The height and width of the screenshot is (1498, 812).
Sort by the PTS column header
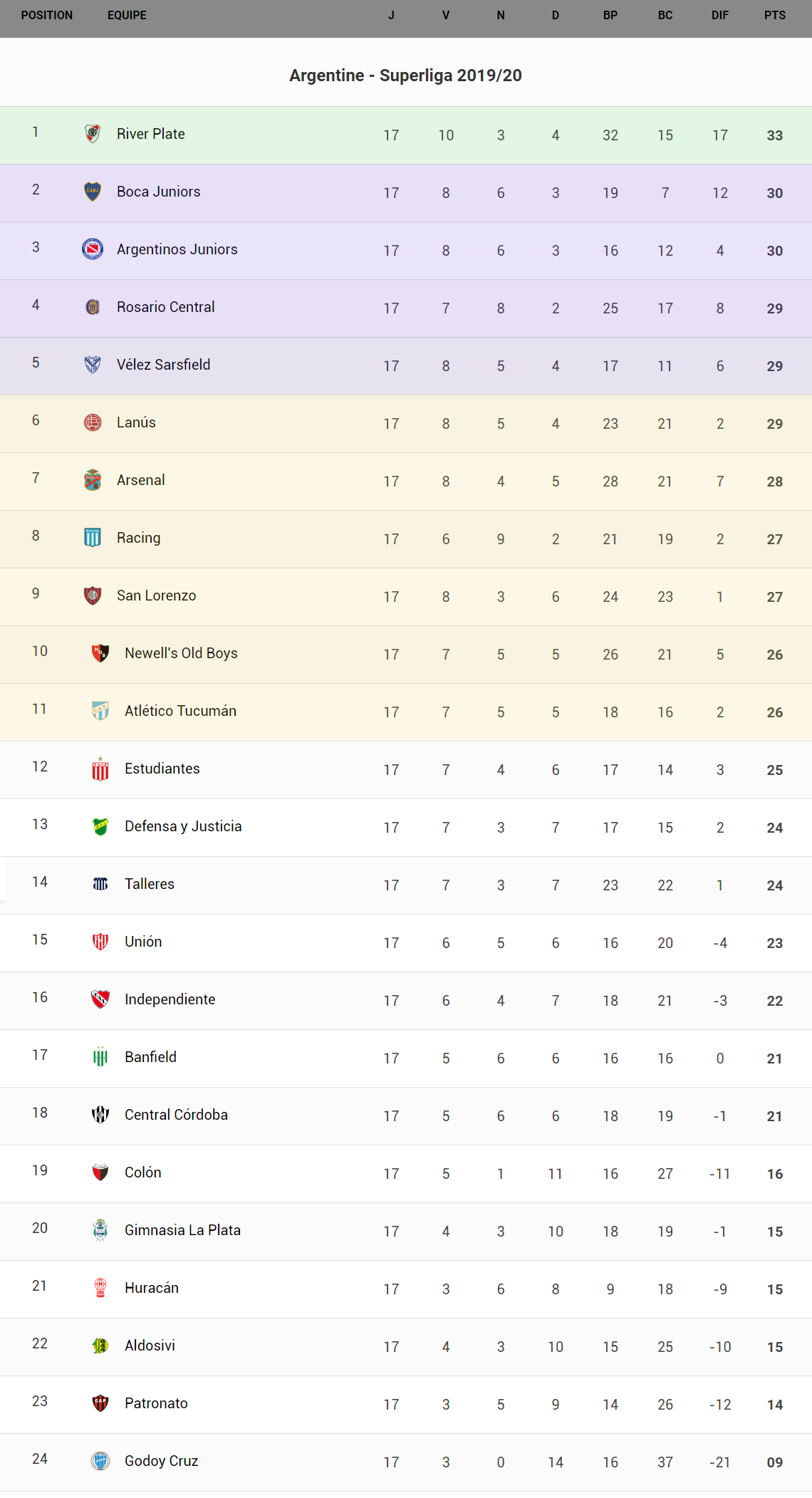775,16
